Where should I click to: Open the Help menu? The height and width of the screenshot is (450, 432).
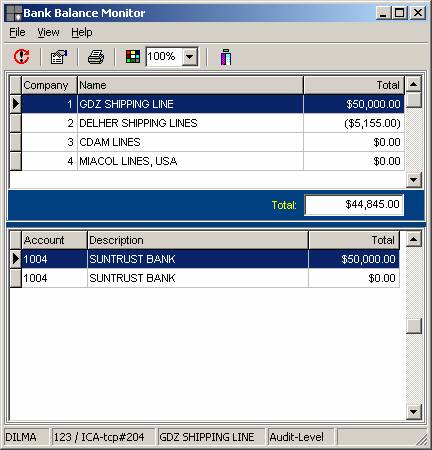(82, 32)
